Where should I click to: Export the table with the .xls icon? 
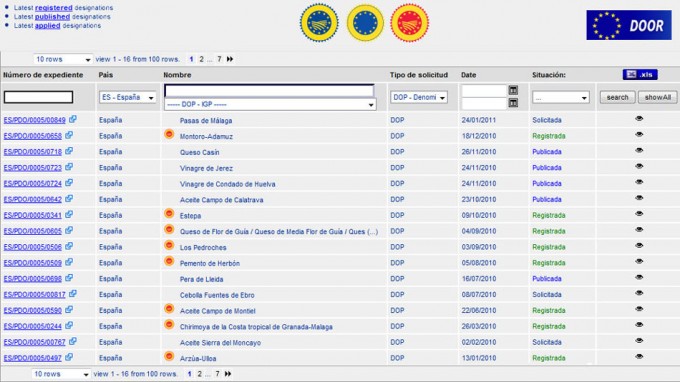pos(640,75)
